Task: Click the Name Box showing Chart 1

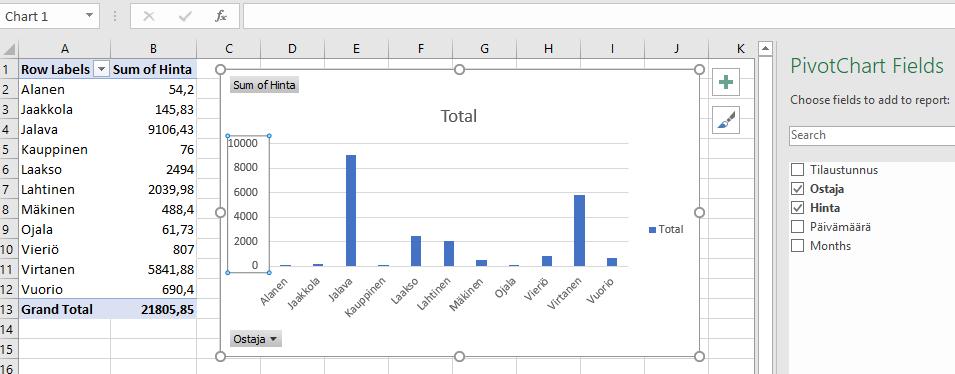Action: coord(41,16)
